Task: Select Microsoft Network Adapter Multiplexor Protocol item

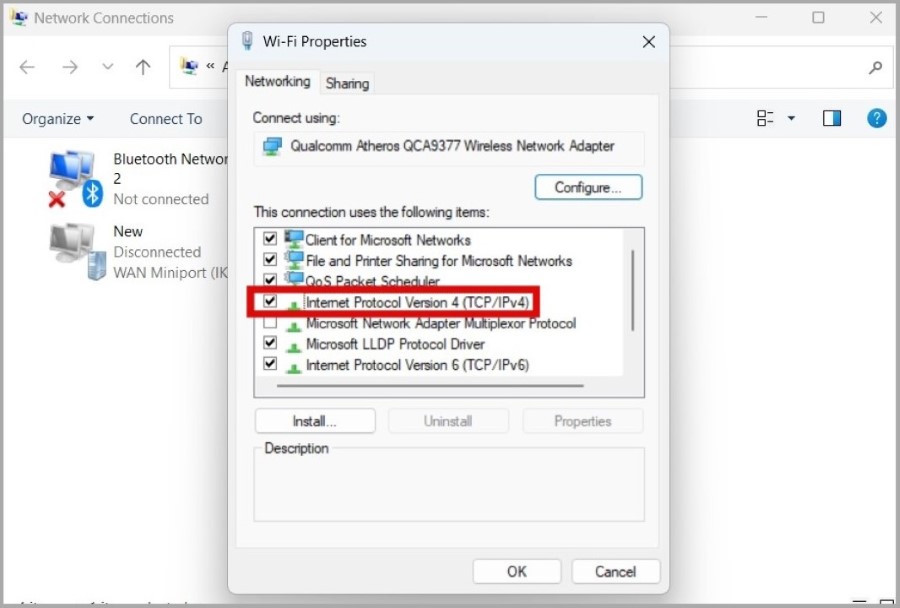Action: click(x=440, y=323)
